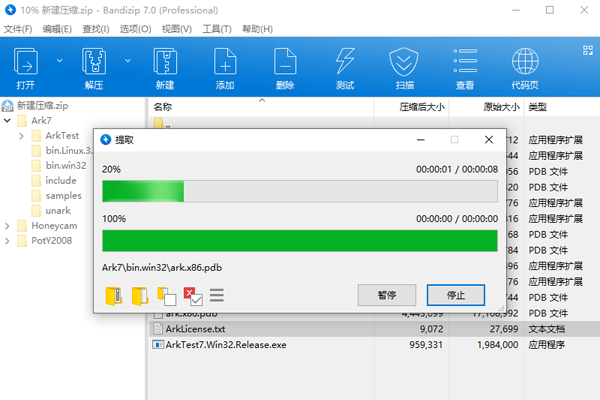Image resolution: width=600 pixels, height=400 pixels.
Task: Click the grid layout icon at toolbar's right end
Action: click(588, 50)
